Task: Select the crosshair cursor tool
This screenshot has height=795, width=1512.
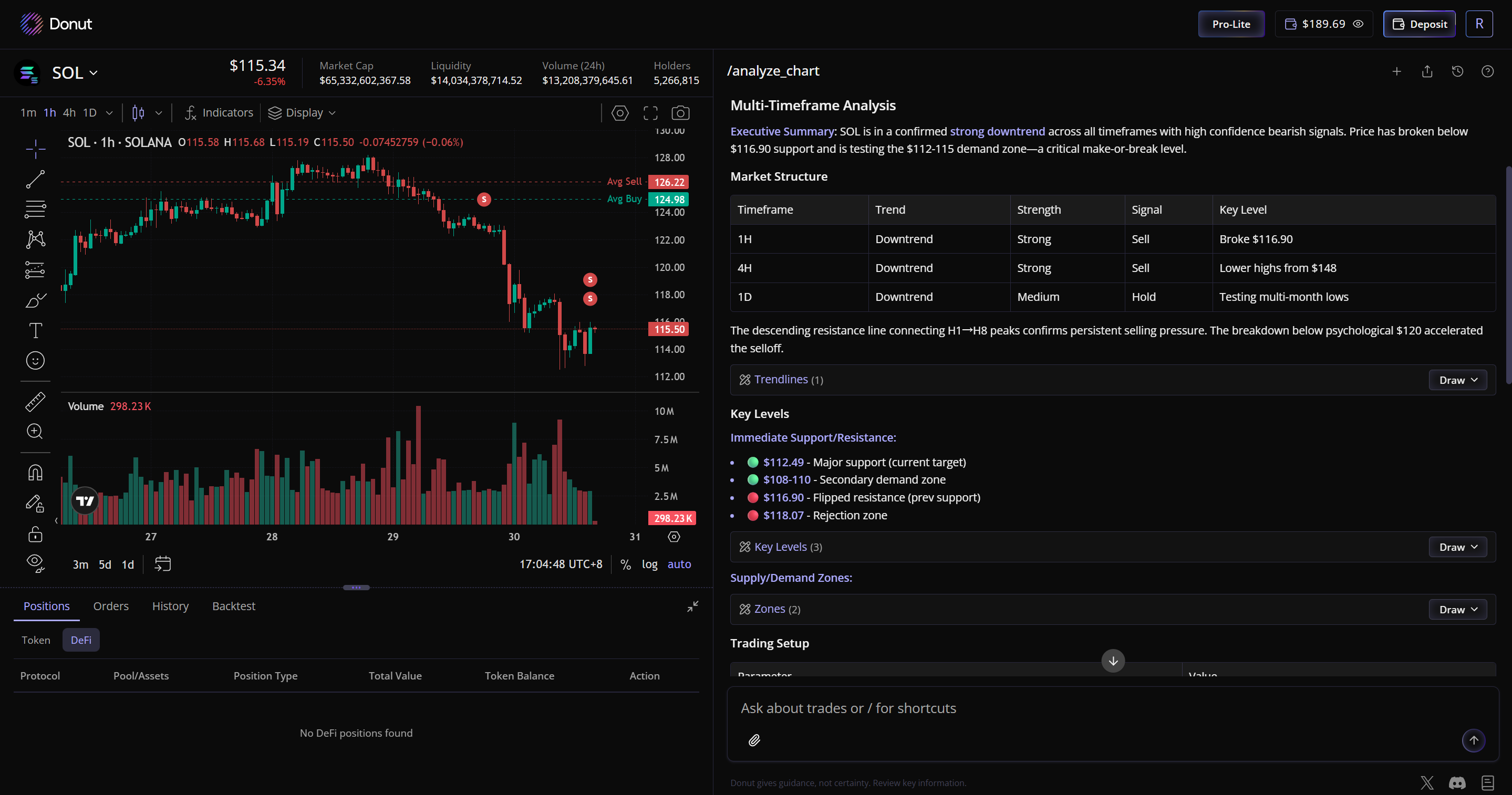Action: pos(35,149)
